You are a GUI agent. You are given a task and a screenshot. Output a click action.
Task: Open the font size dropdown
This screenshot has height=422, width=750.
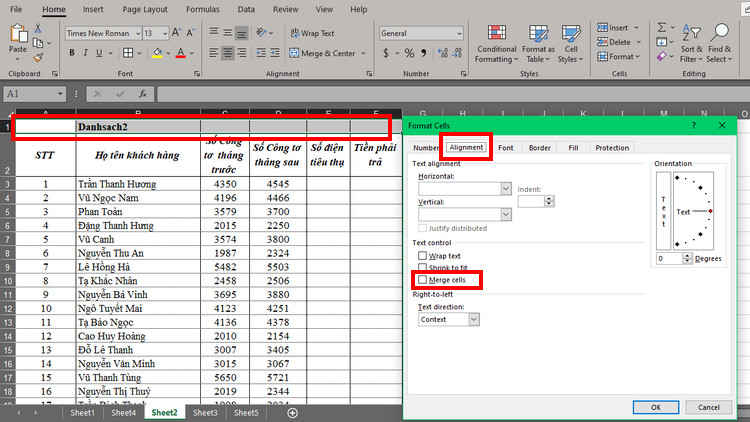(x=165, y=33)
